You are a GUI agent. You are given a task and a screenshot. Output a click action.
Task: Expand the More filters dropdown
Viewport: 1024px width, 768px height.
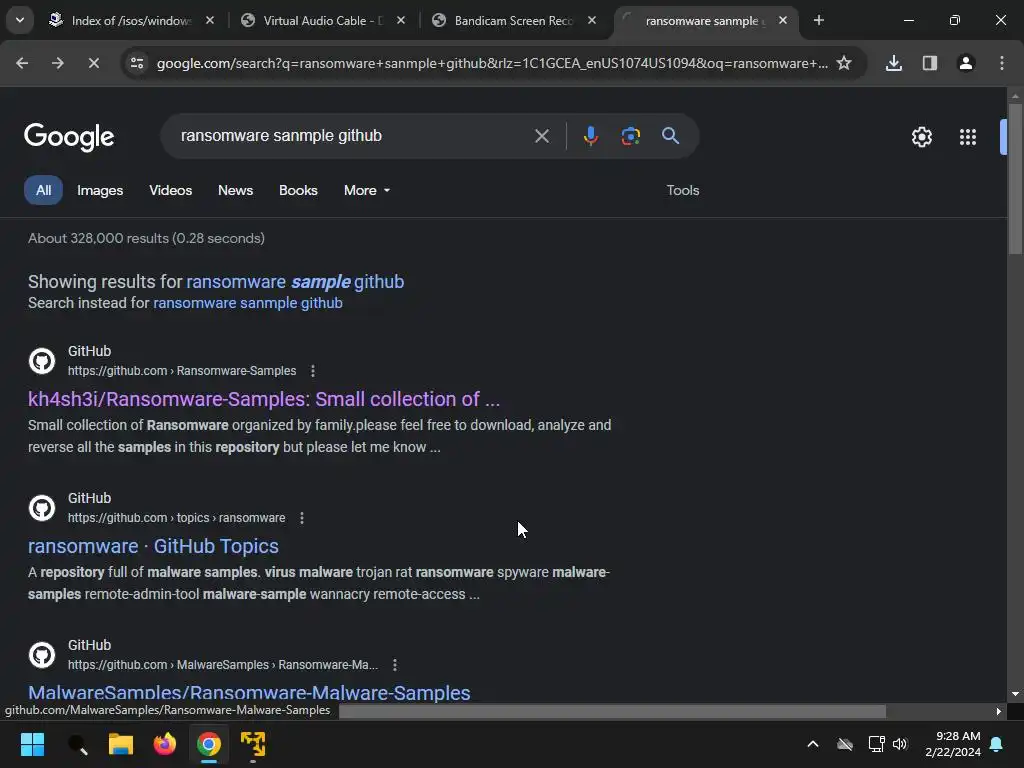tap(367, 190)
